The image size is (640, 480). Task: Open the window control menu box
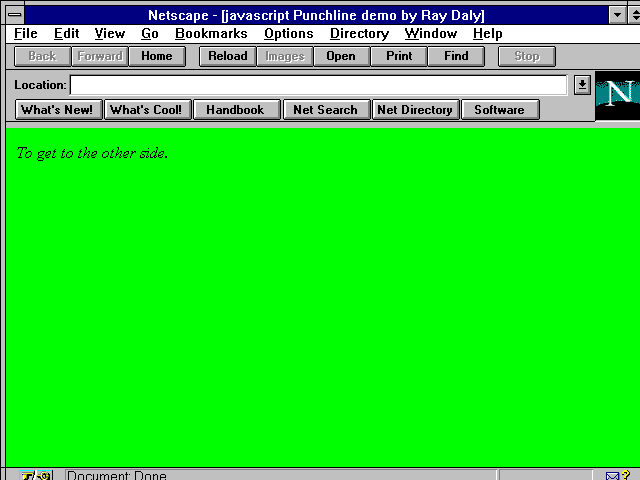[x=15, y=16]
